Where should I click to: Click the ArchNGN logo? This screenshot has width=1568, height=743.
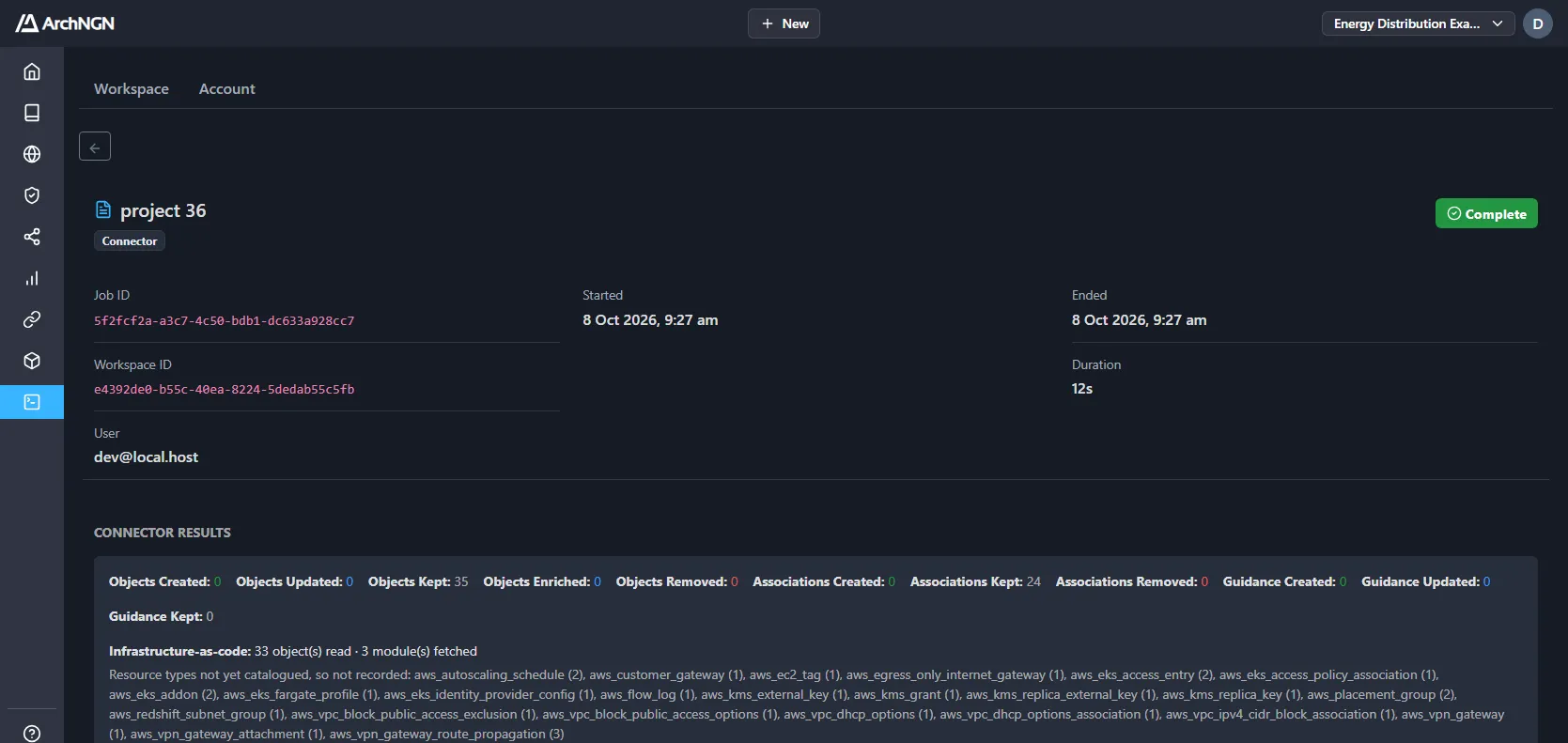coord(65,23)
